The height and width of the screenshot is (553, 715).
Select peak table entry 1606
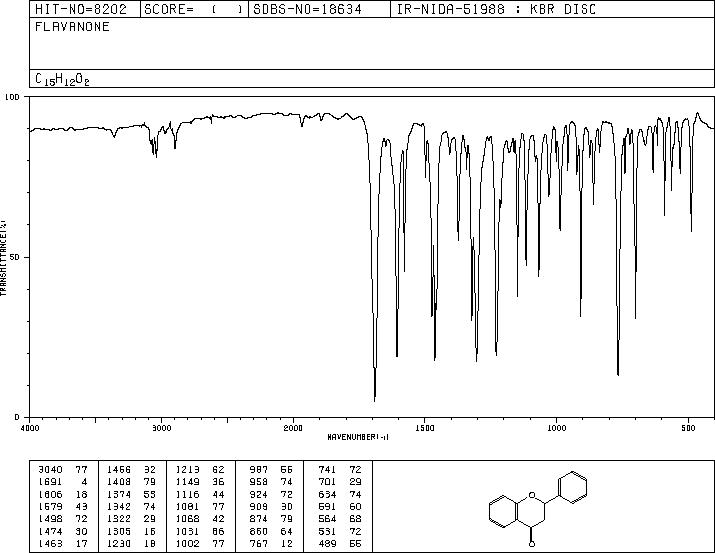[x=62, y=495]
